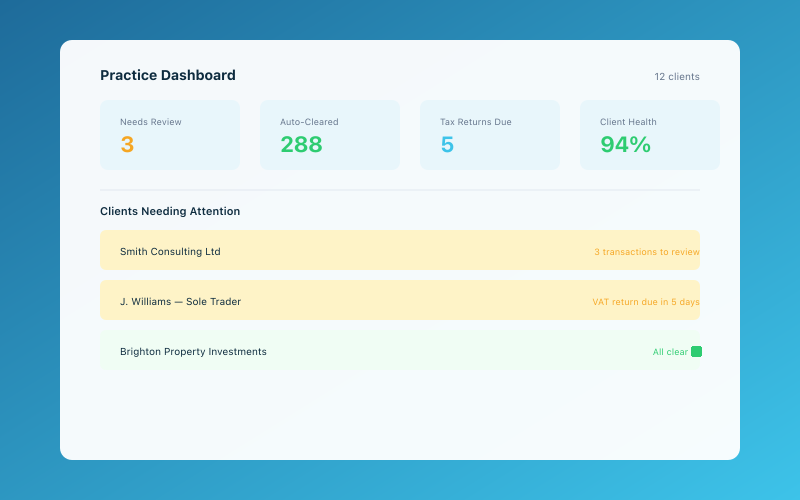Click '3 transactions to review' status
Viewport: 800px width, 500px height.
point(647,252)
